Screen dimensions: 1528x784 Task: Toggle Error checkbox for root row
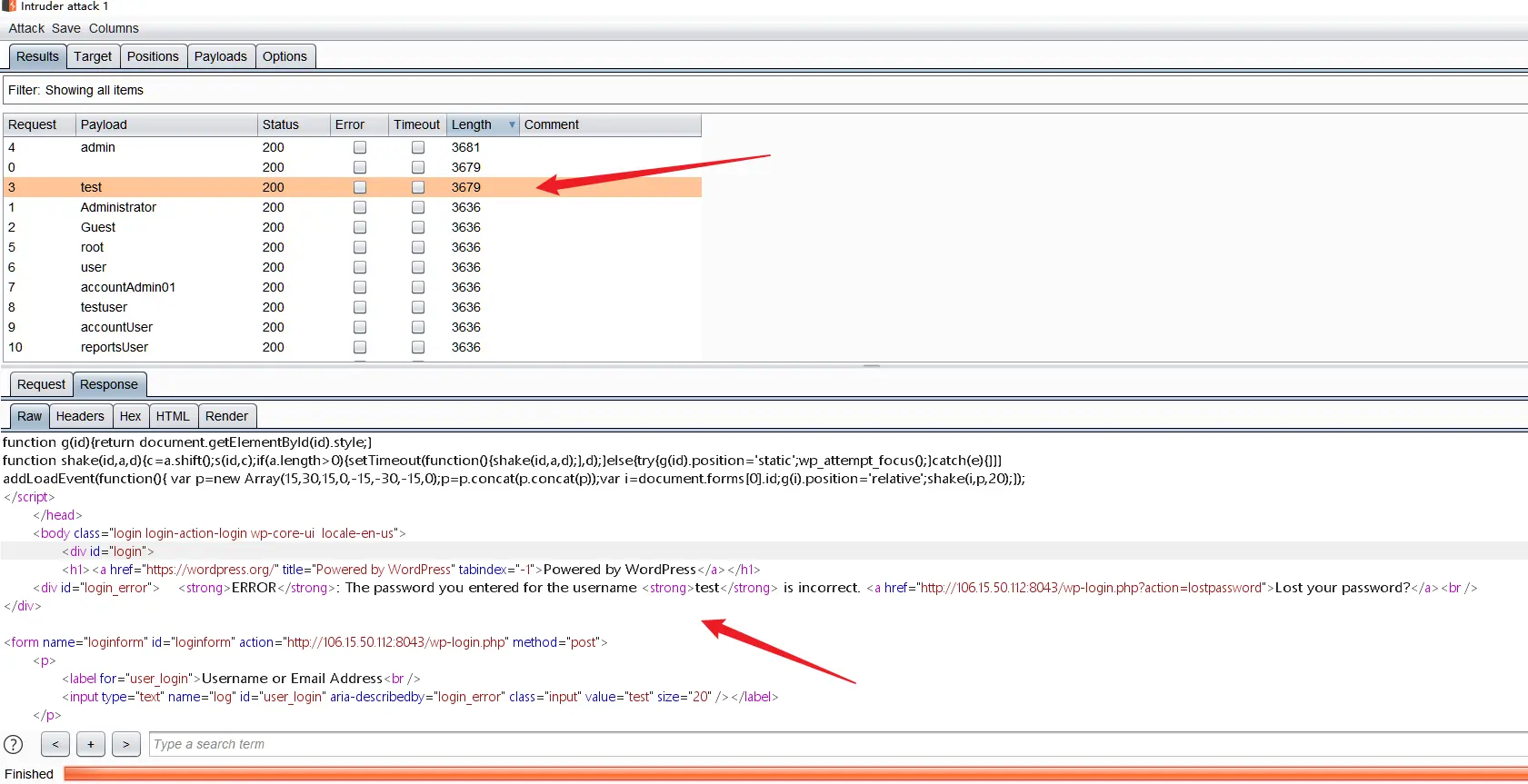pyautogui.click(x=360, y=247)
